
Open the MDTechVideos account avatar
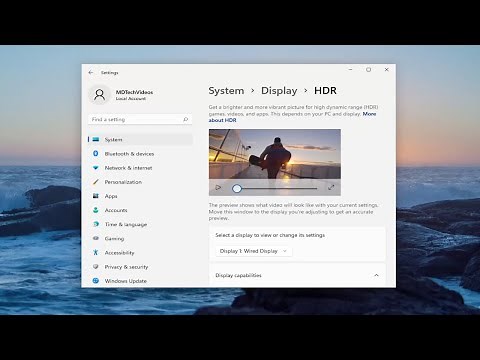point(99,95)
